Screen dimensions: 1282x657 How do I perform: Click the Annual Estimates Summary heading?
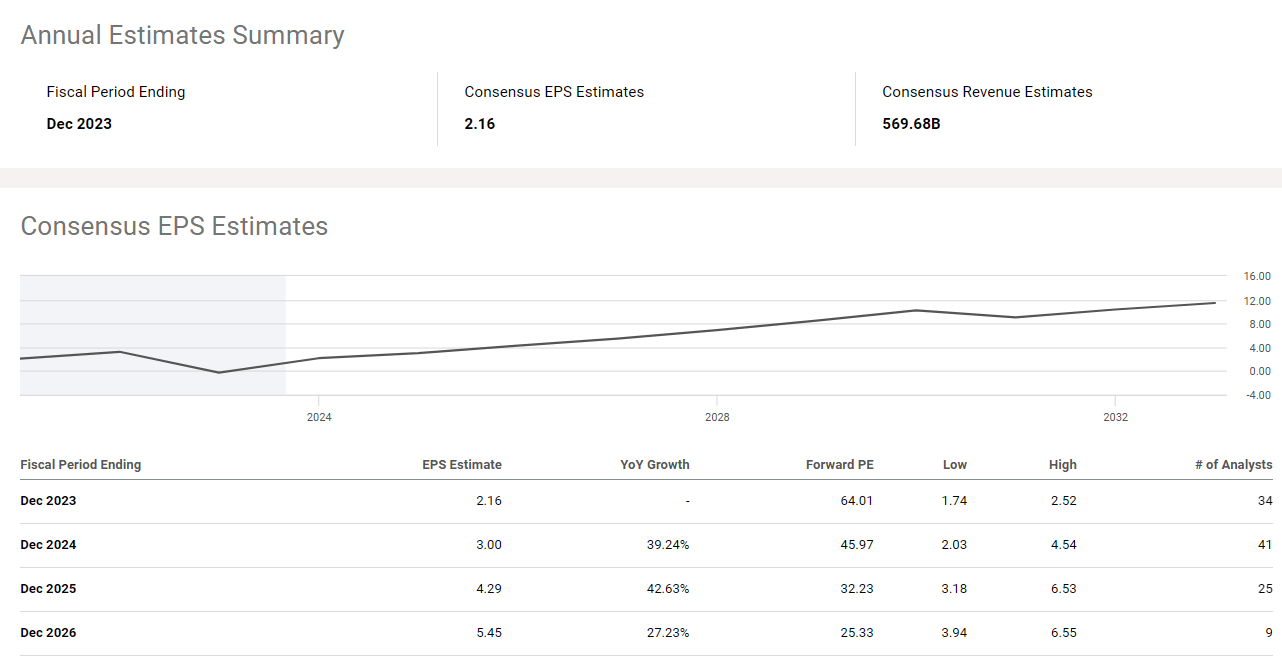click(x=182, y=34)
